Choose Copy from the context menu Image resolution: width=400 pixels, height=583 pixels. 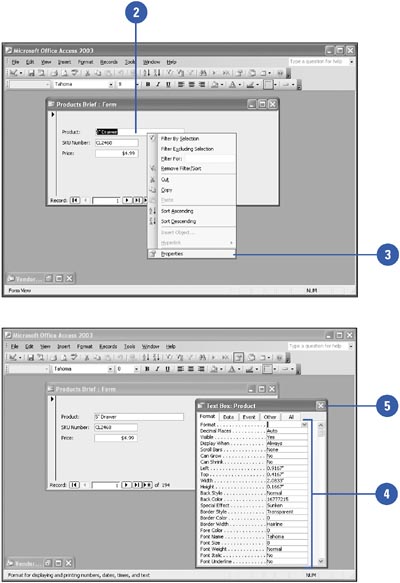point(192,190)
